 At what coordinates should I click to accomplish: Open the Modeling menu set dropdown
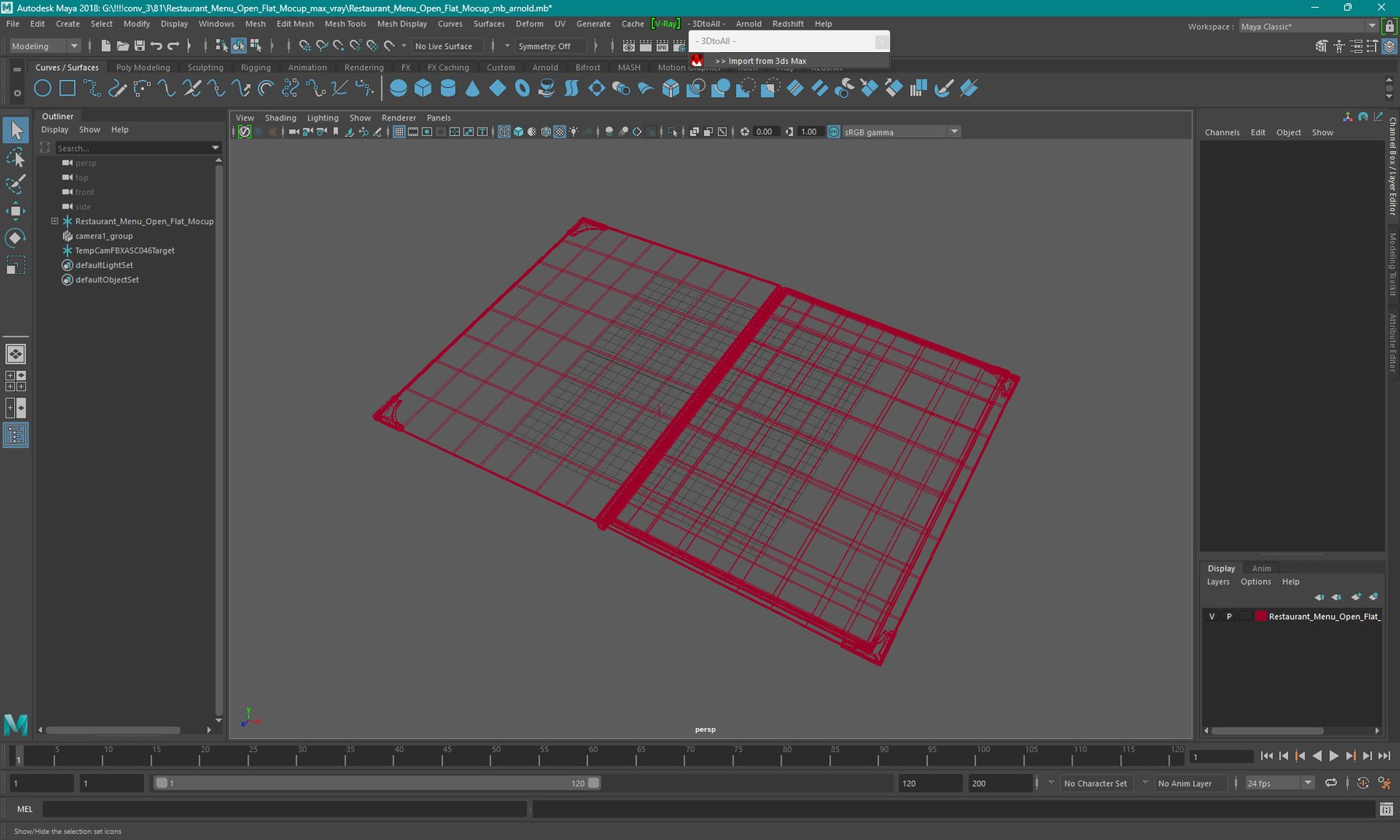(x=44, y=46)
